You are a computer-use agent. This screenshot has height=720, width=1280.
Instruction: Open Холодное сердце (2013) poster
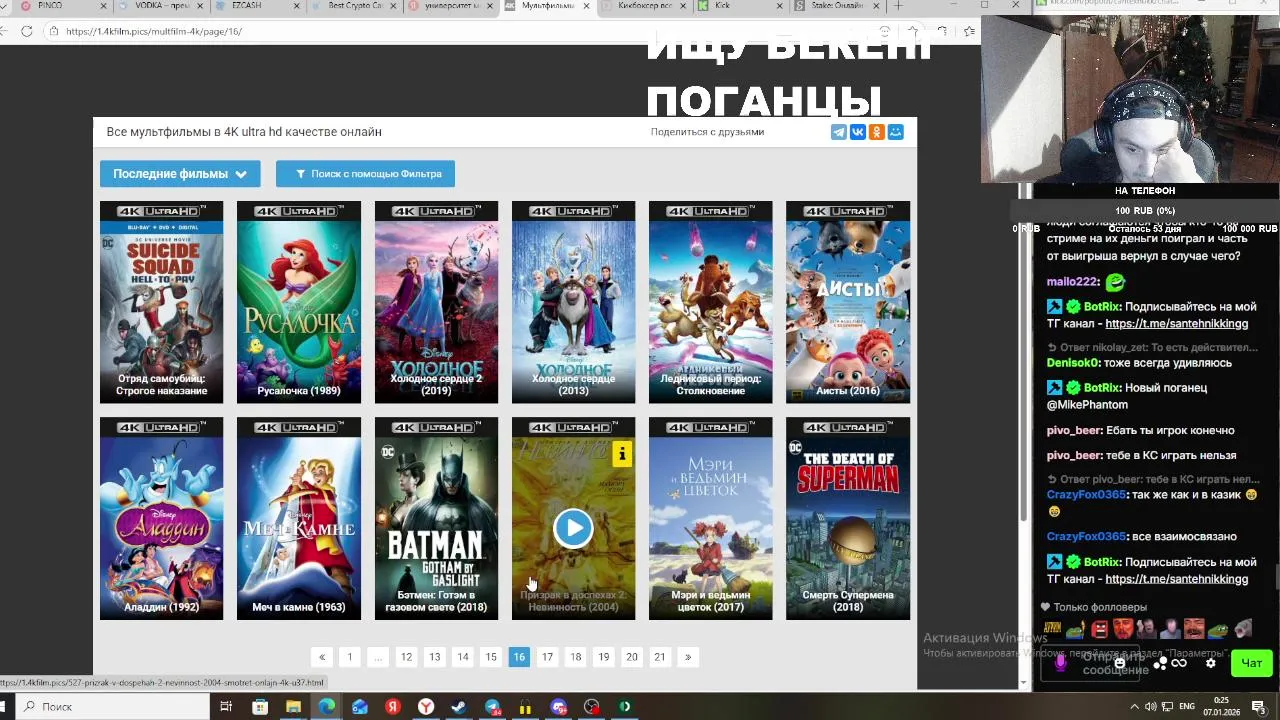[573, 302]
